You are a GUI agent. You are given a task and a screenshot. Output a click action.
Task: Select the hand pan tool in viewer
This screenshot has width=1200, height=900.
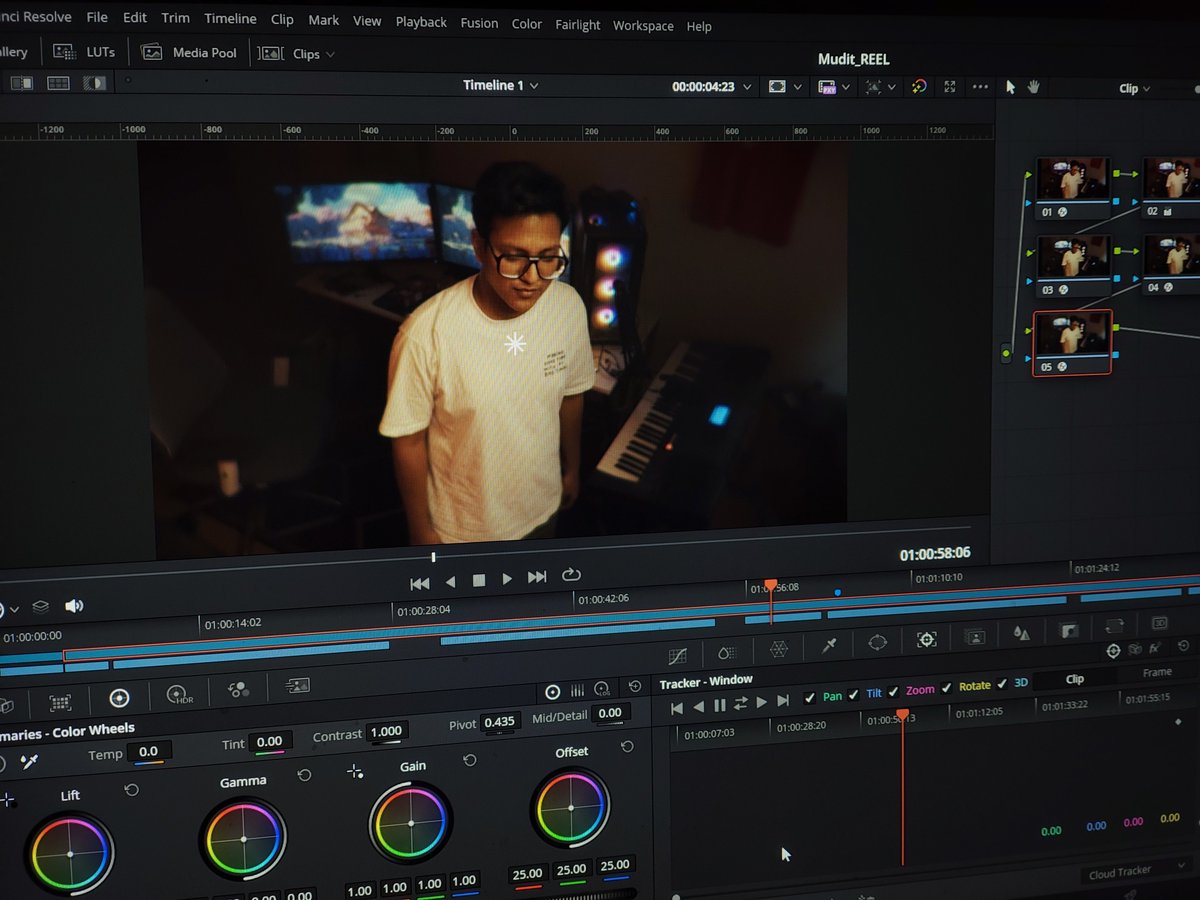pyautogui.click(x=1033, y=87)
